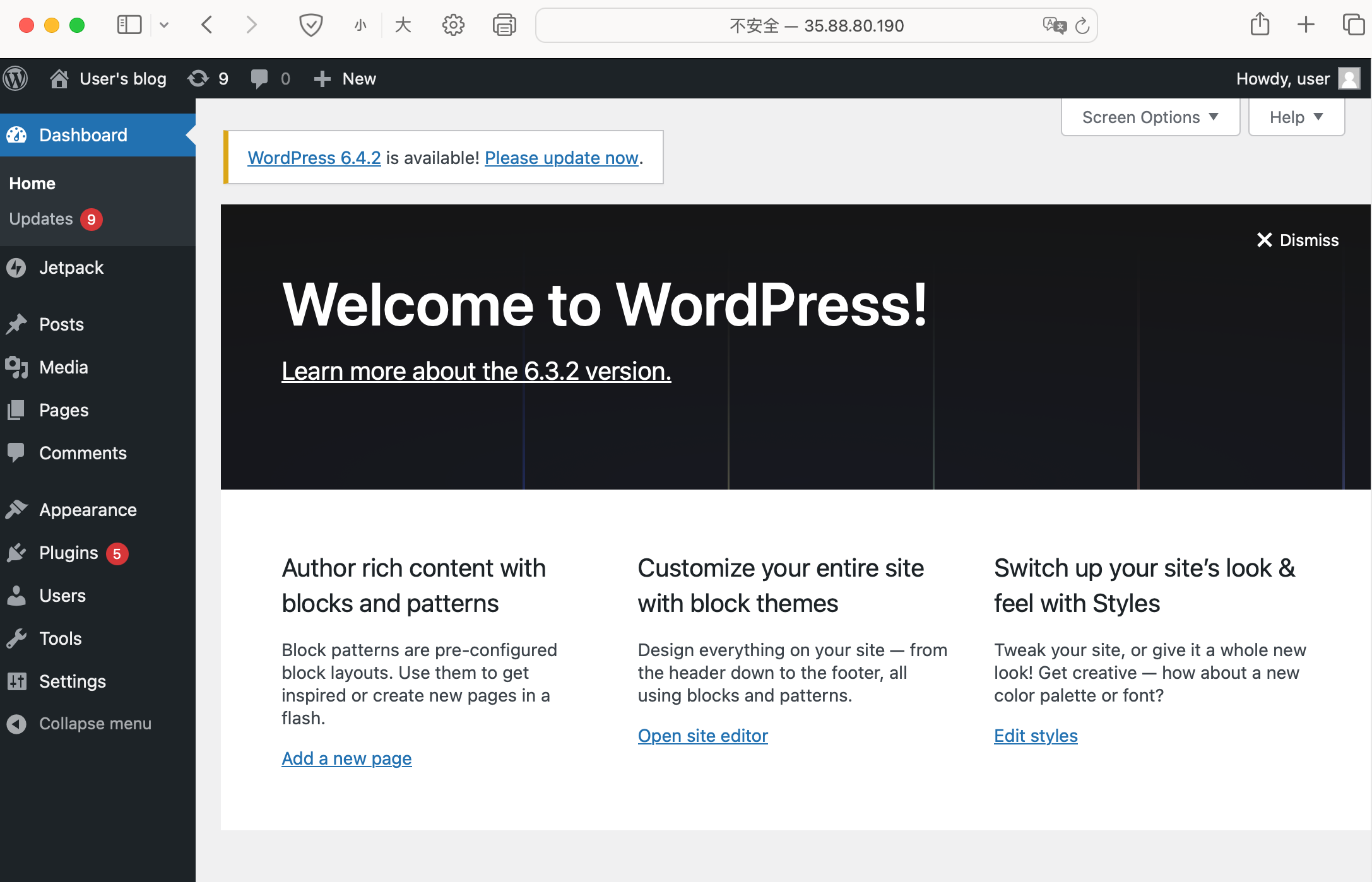Viewport: 1372px width, 882px height.
Task: Click the Jetpack lightning icon
Action: pos(16,268)
